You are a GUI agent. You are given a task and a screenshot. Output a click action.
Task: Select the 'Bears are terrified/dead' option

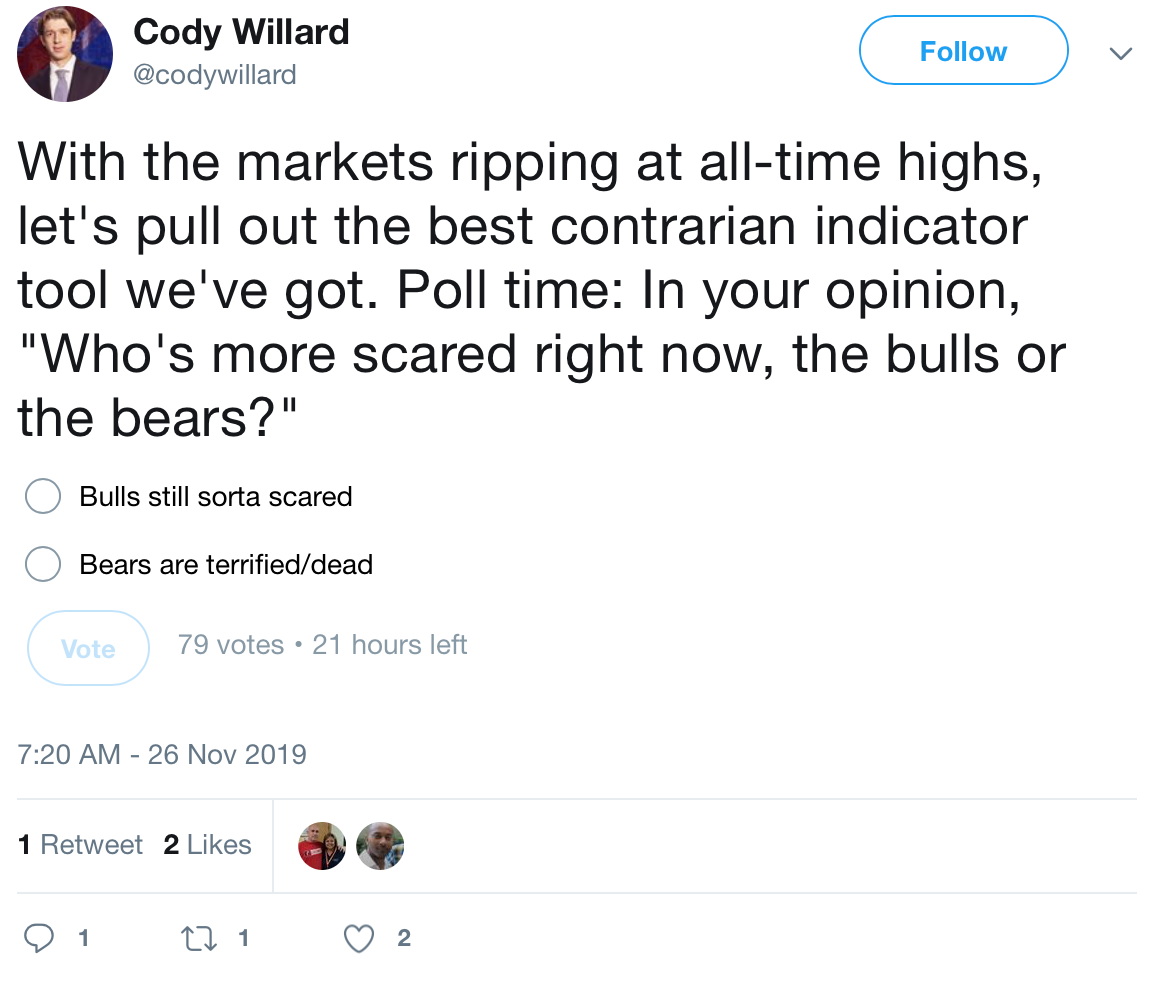[43, 564]
